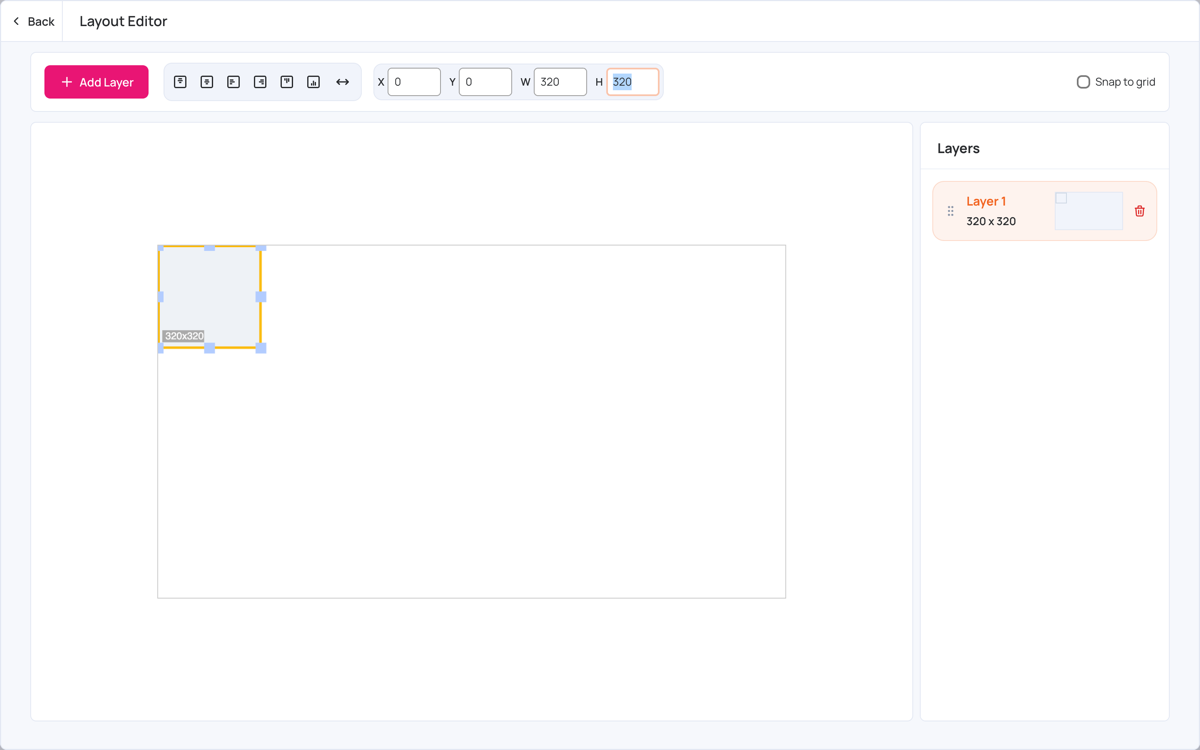The width and height of the screenshot is (1200, 750).
Task: Select the 320x320 layer on the canvas
Action: [210, 297]
